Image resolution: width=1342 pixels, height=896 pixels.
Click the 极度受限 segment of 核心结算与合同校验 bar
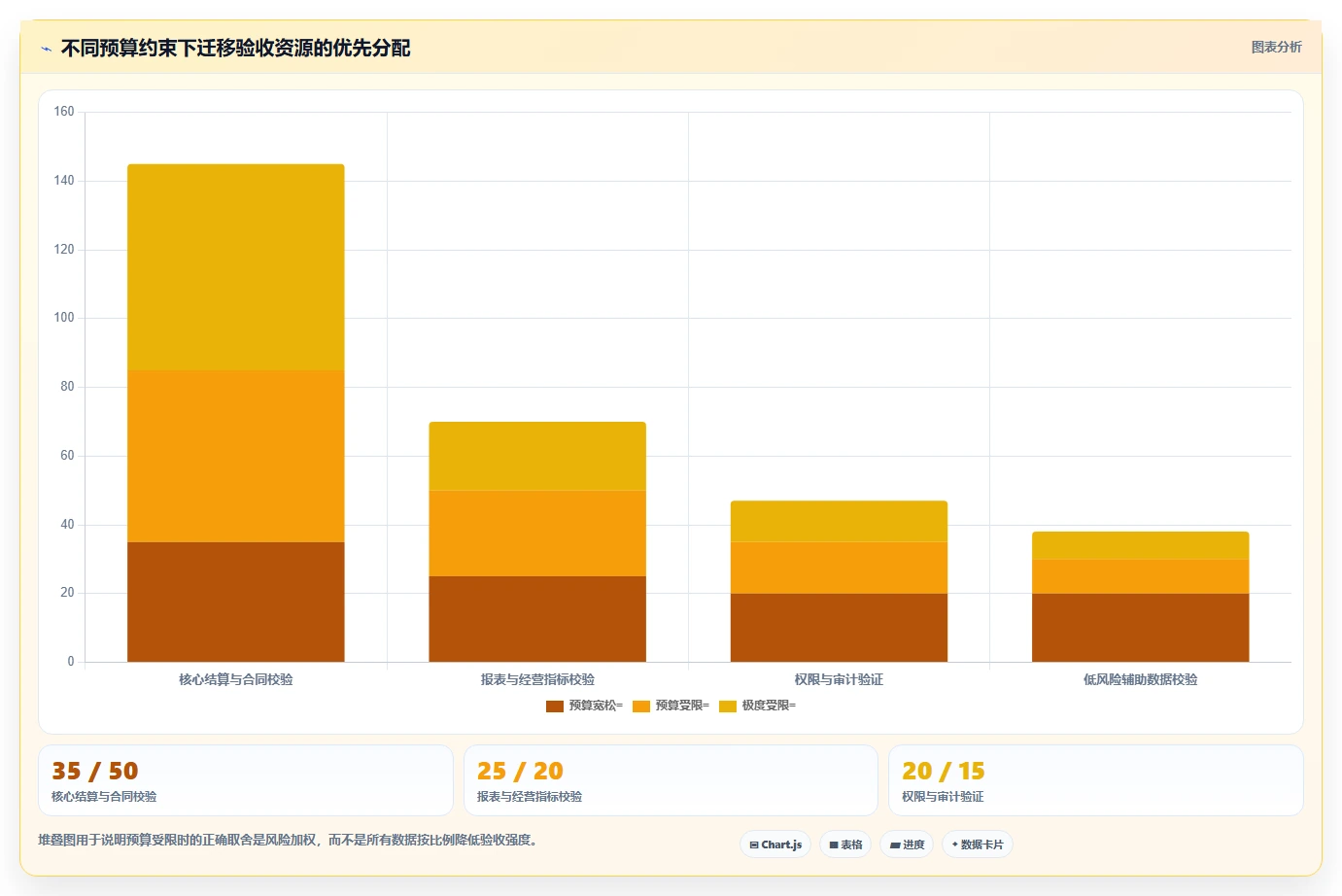(x=236, y=267)
